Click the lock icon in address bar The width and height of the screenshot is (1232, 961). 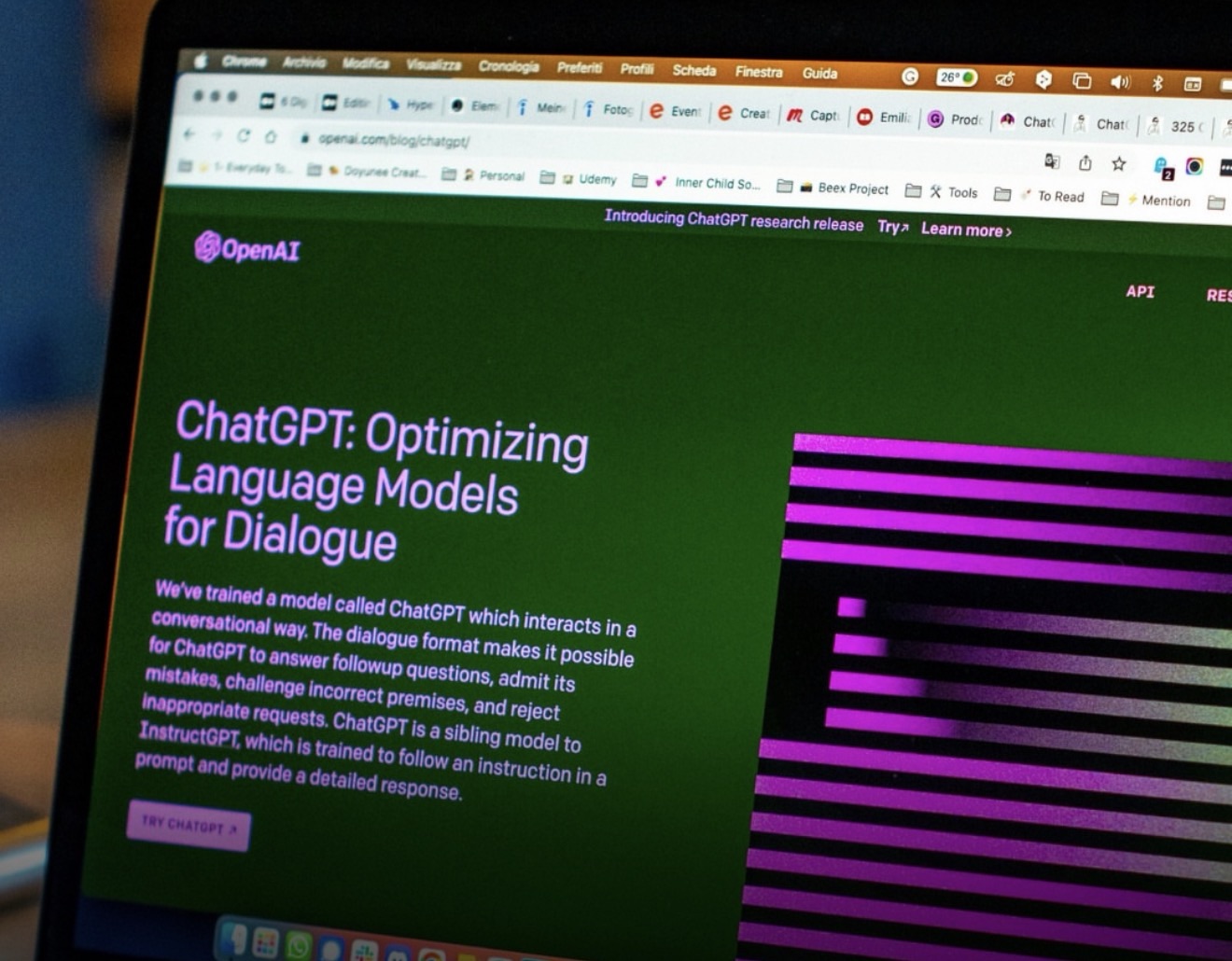pyautogui.click(x=304, y=138)
